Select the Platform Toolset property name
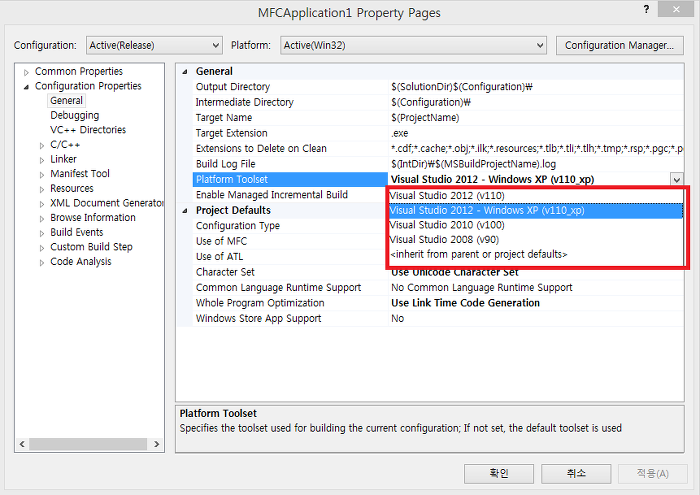The image size is (700, 495). [x=290, y=179]
